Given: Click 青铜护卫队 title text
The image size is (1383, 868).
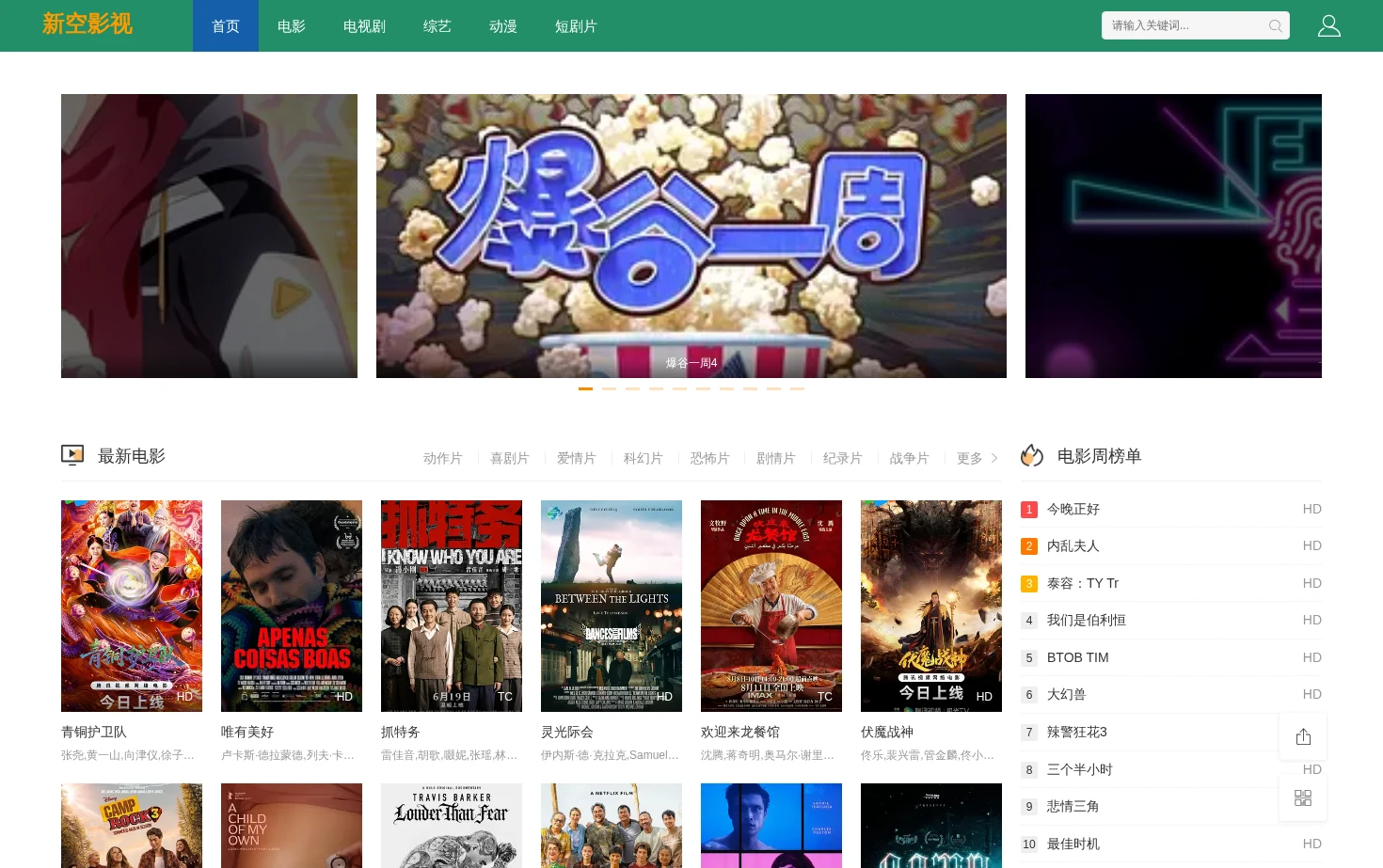Looking at the screenshot, I should tap(94, 732).
